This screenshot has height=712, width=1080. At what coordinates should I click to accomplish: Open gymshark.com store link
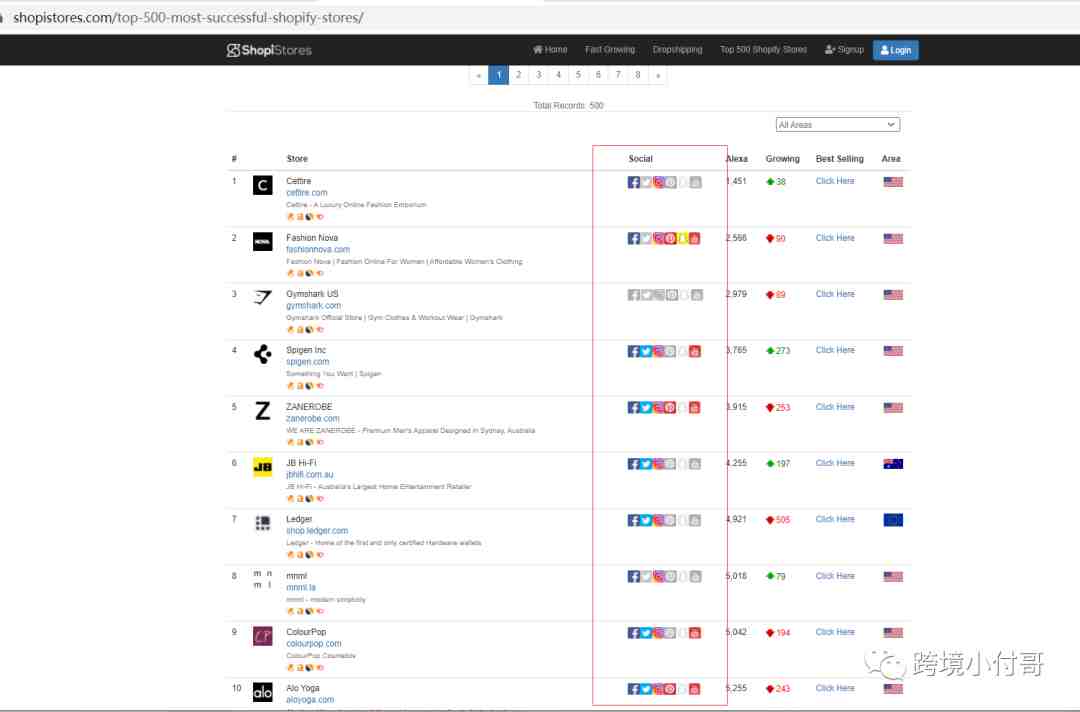[313, 306]
